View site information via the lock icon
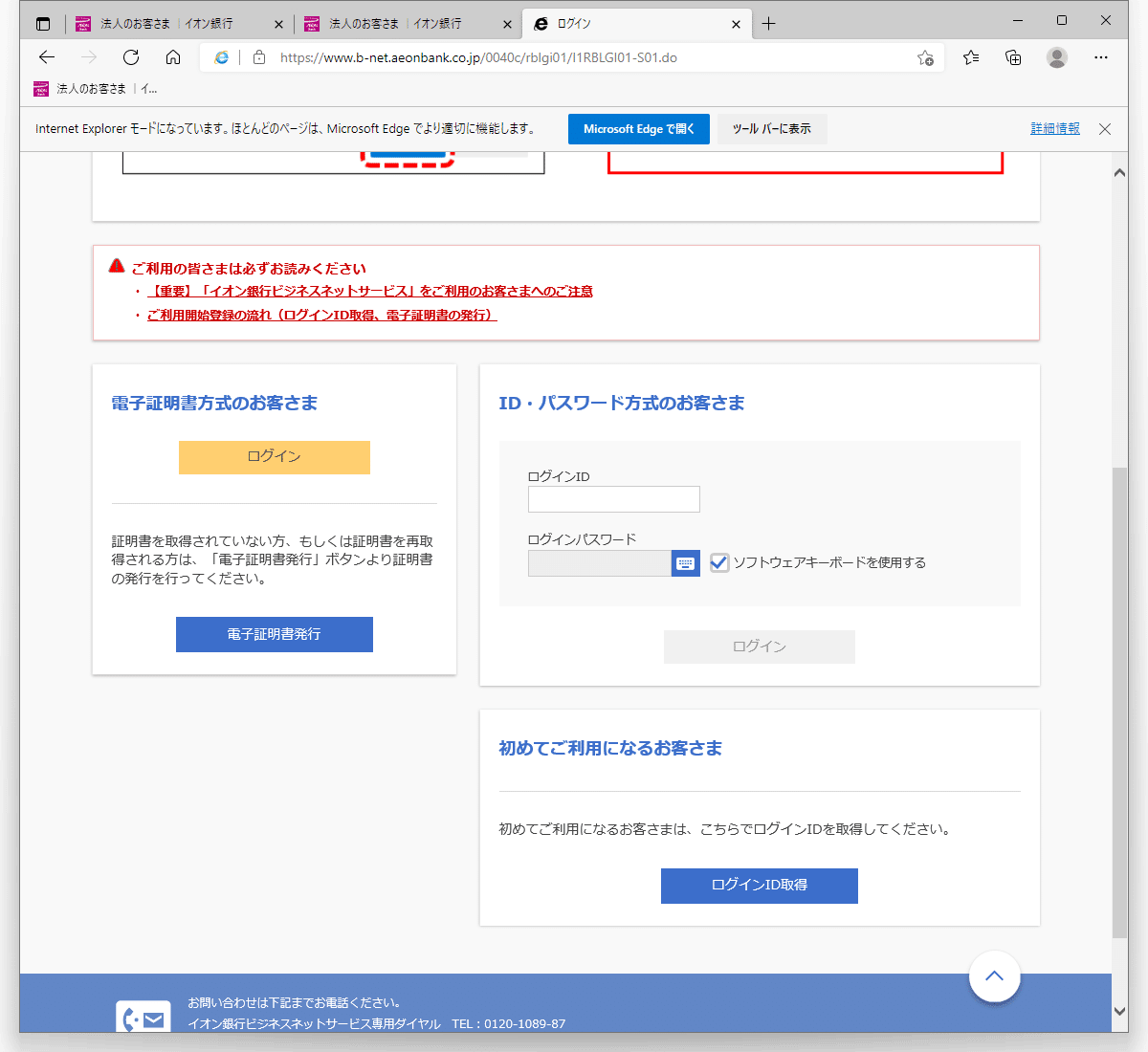This screenshot has height=1052, width=1148. point(258,57)
